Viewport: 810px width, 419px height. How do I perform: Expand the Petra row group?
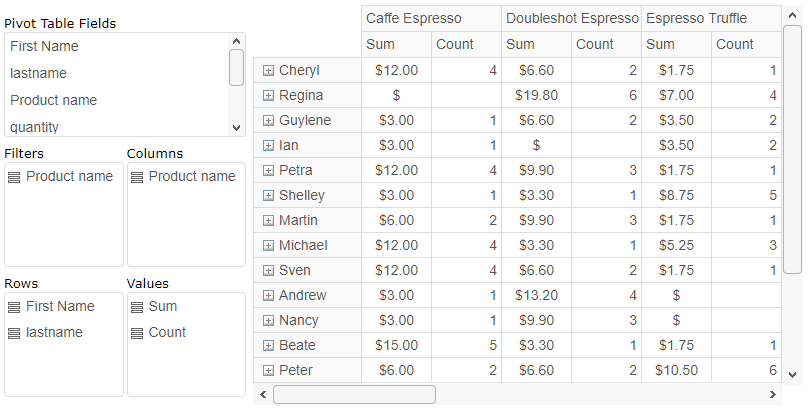pyautogui.click(x=268, y=170)
